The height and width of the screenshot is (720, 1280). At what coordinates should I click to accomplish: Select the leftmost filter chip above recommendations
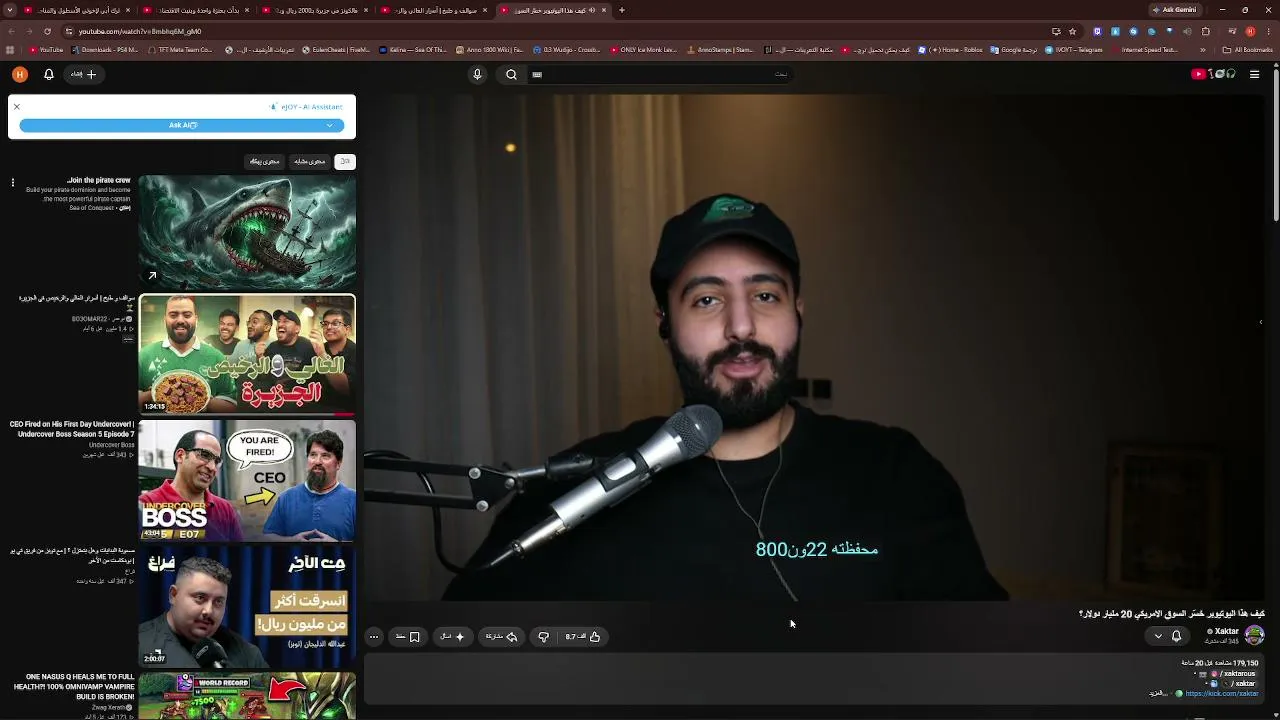tap(265, 161)
